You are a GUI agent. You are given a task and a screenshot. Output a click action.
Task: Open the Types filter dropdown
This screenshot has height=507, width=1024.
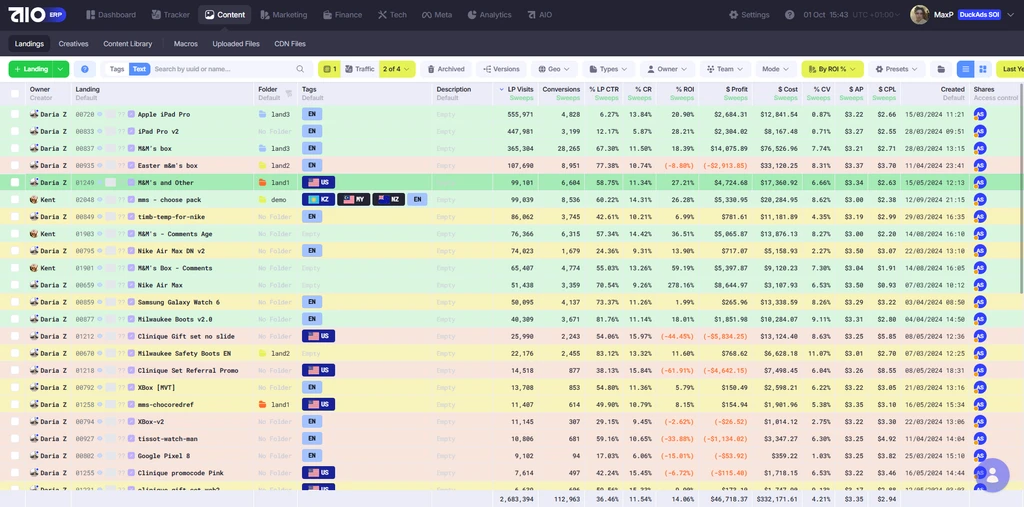[x=608, y=69]
